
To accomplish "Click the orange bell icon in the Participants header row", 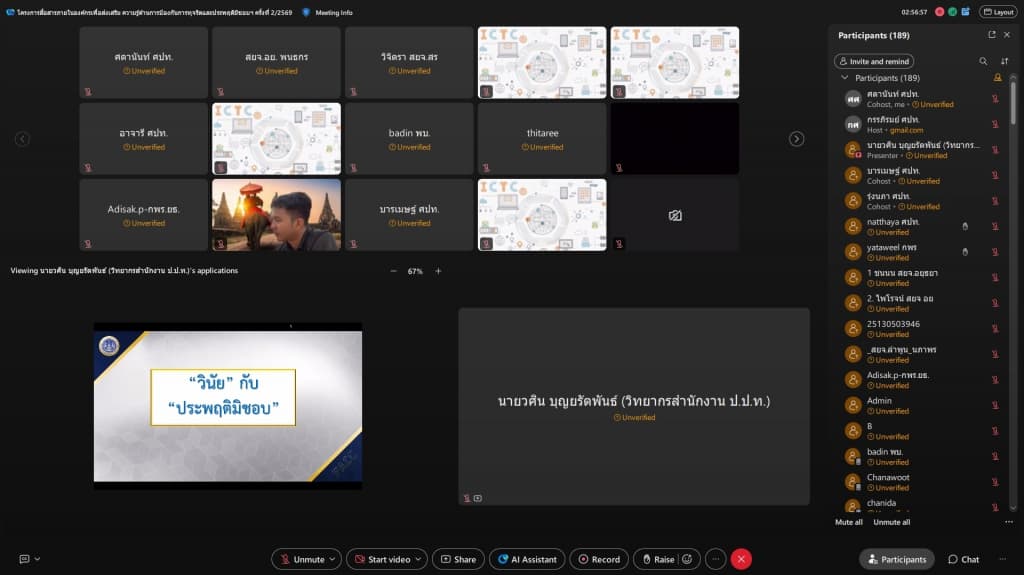I will tap(997, 78).
